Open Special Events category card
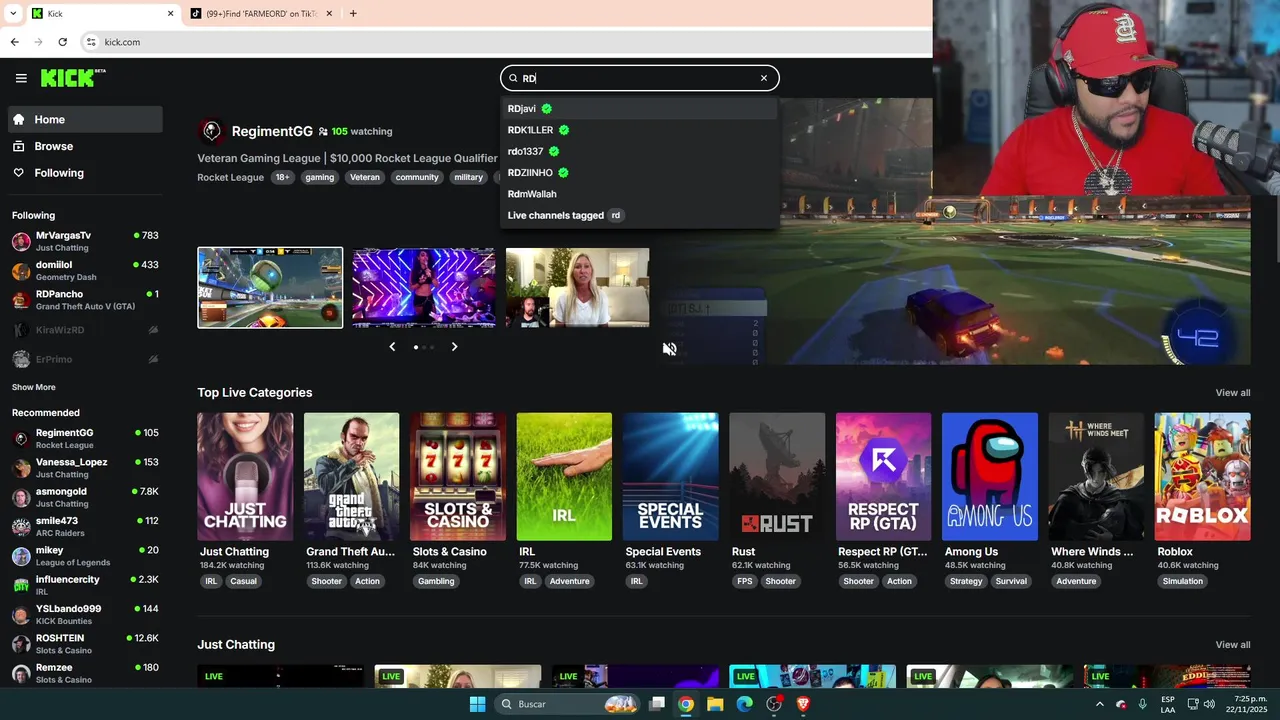The width and height of the screenshot is (1280, 720). 671,477
